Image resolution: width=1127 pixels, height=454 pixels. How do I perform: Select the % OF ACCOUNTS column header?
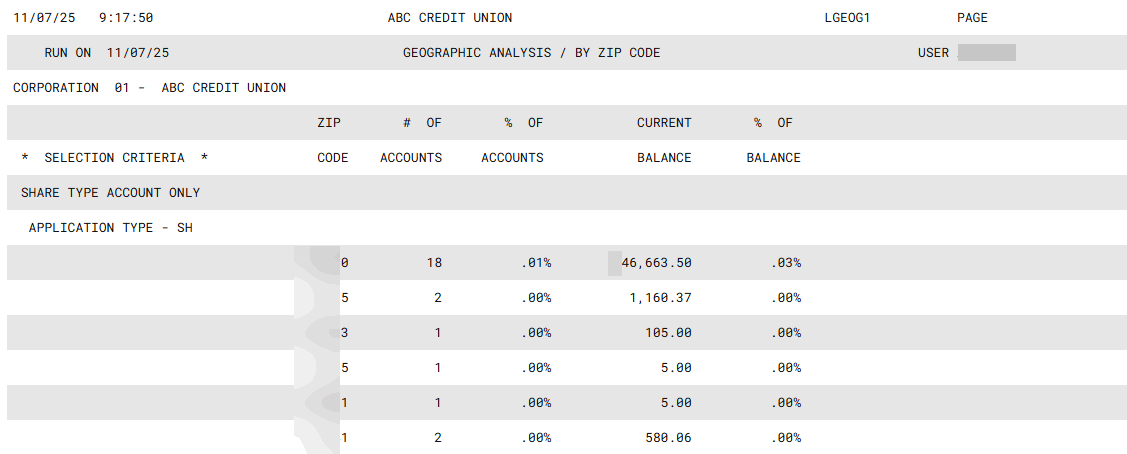click(x=512, y=140)
